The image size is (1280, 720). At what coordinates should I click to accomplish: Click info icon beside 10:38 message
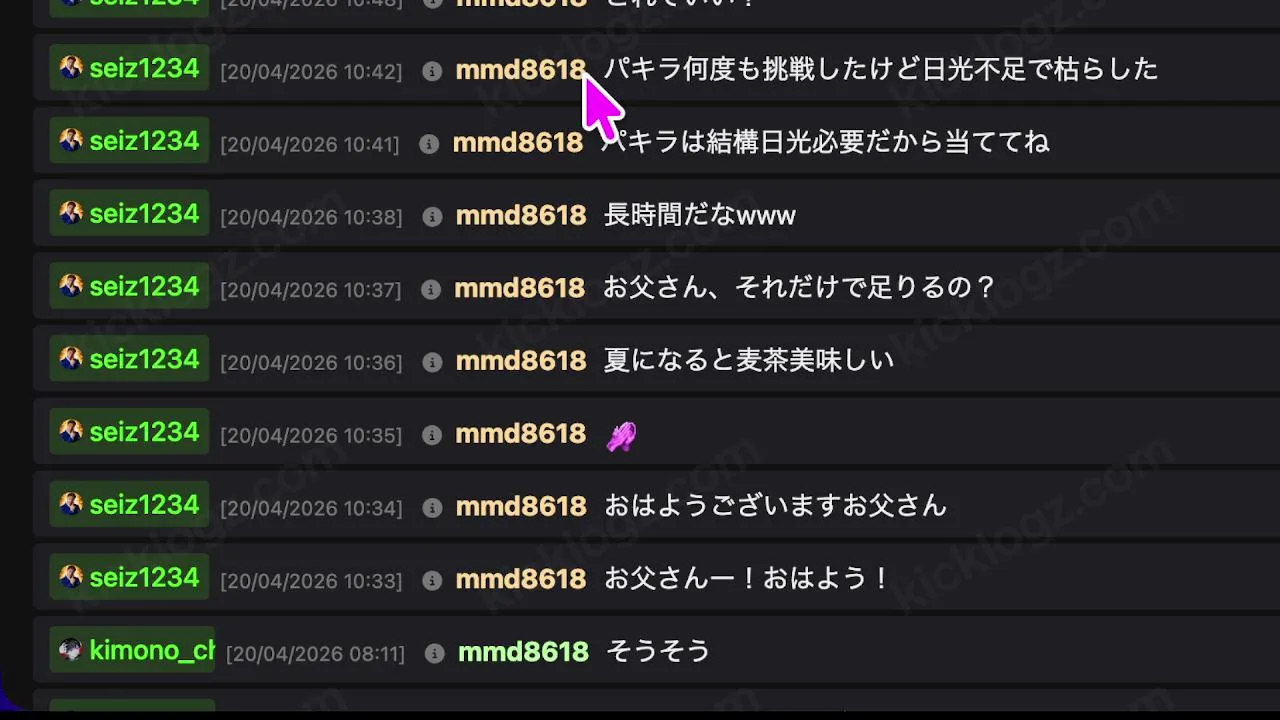(x=432, y=217)
